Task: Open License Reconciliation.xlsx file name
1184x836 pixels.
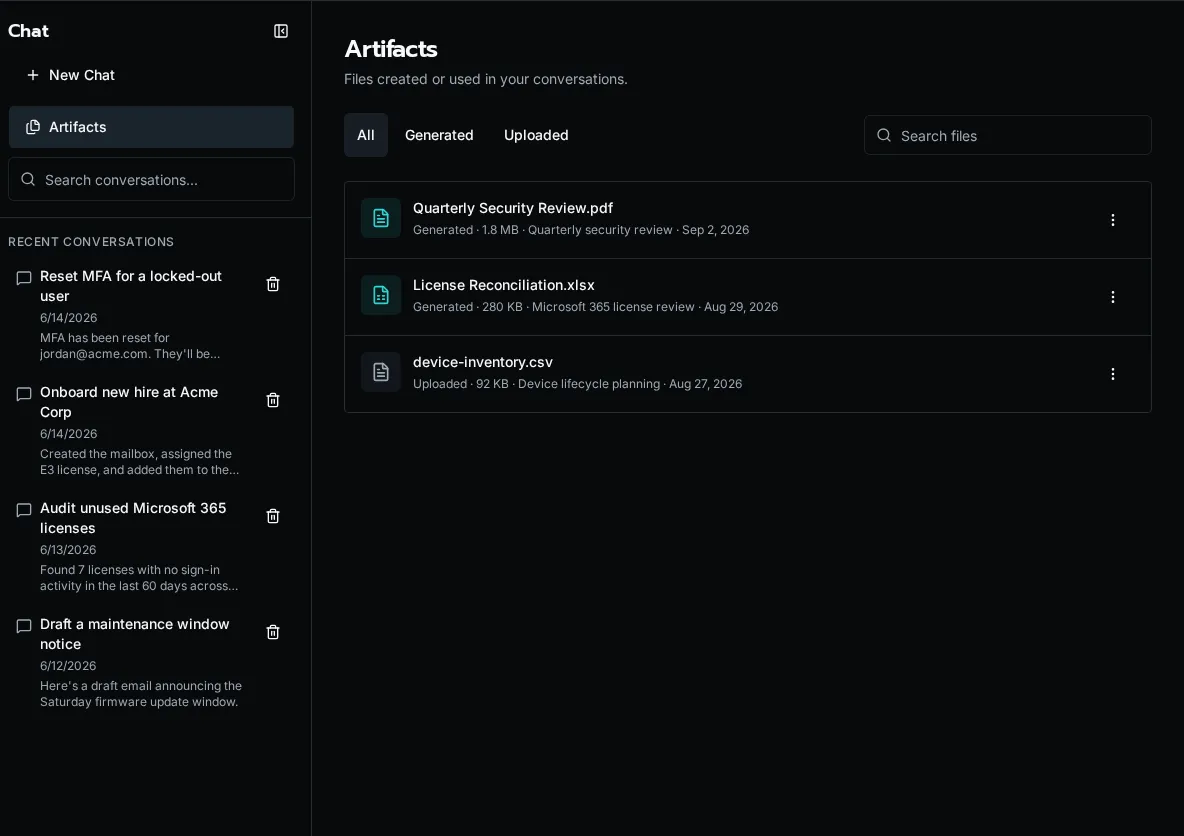Action: (504, 285)
